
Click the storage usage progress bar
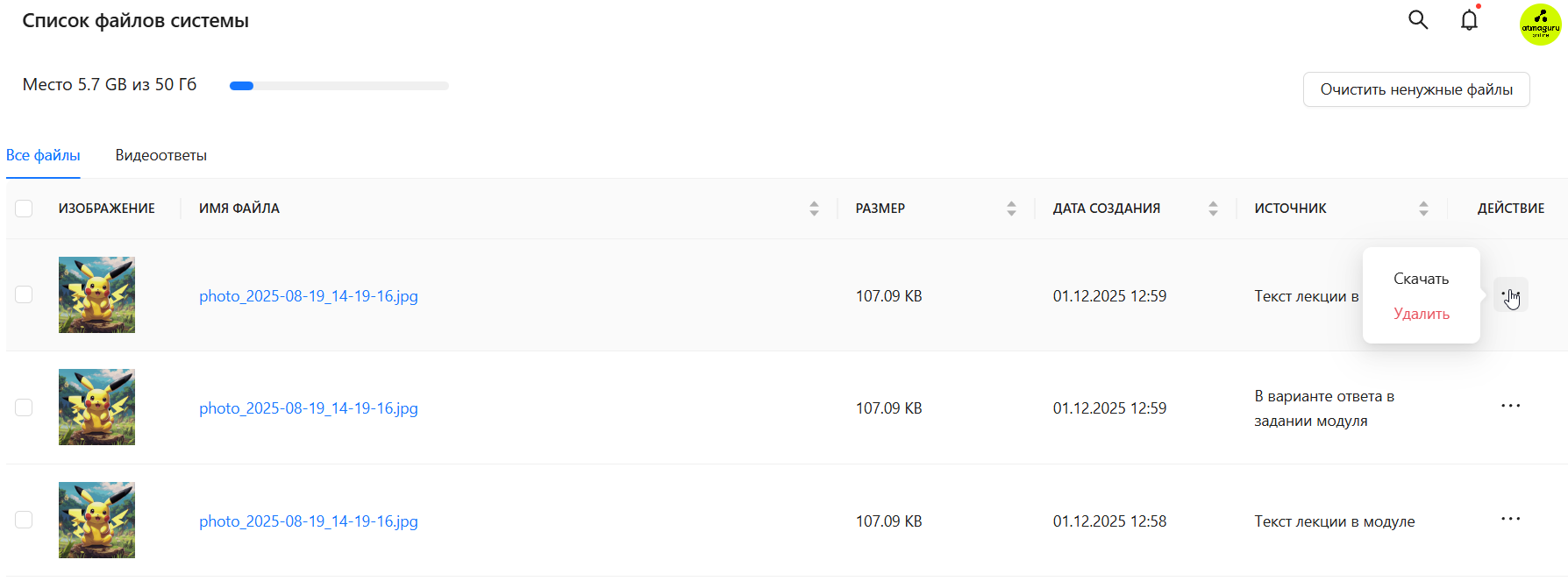point(339,86)
